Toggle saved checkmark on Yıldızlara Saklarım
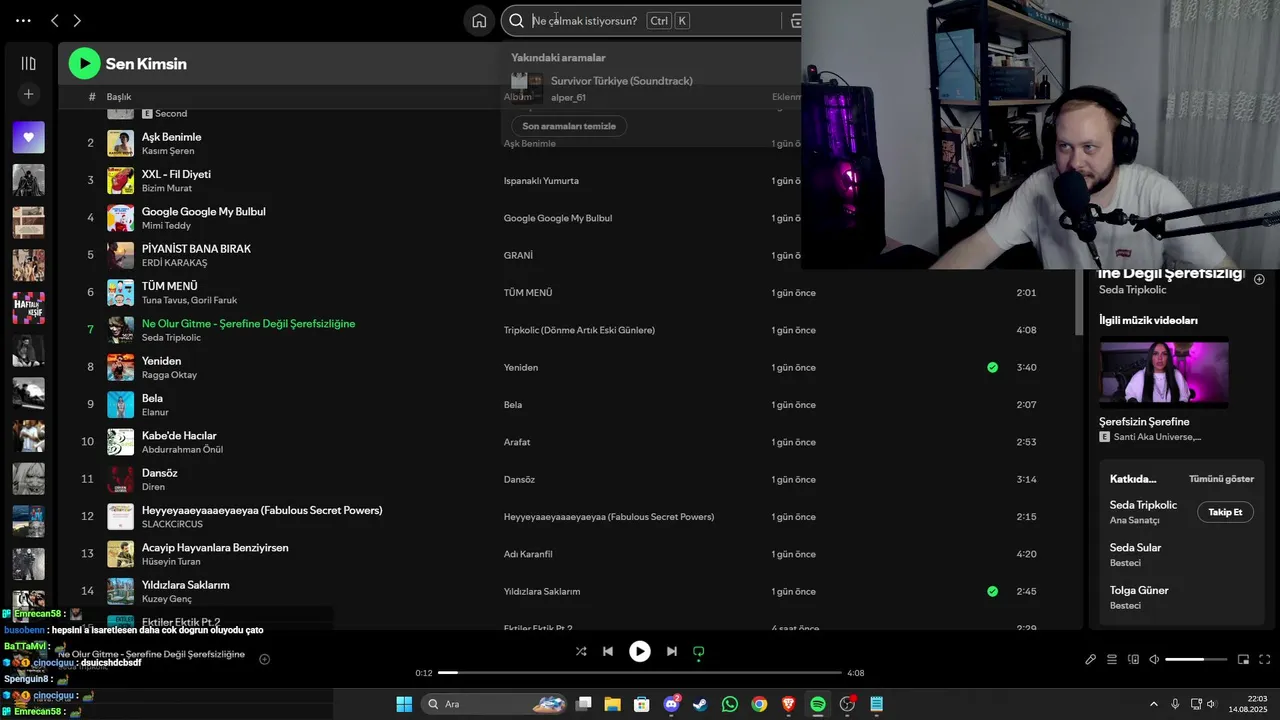Viewport: 1280px width, 720px height. tap(992, 591)
